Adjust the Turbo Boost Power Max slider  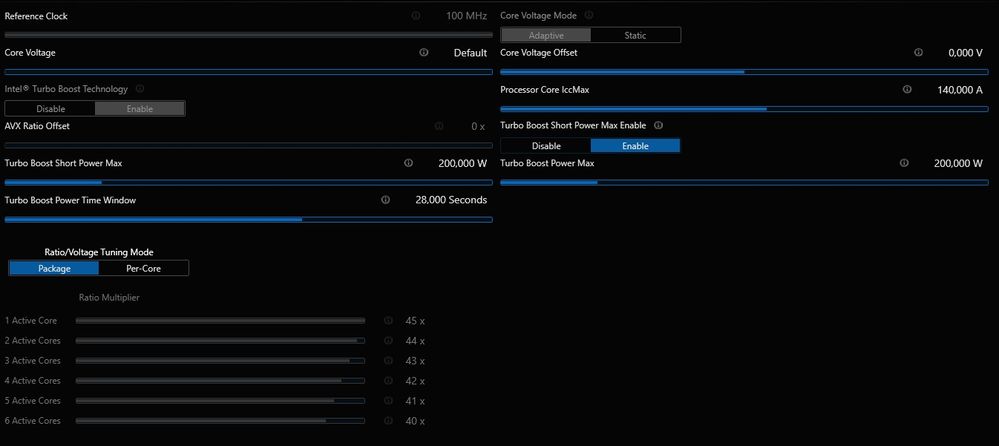[744, 182]
